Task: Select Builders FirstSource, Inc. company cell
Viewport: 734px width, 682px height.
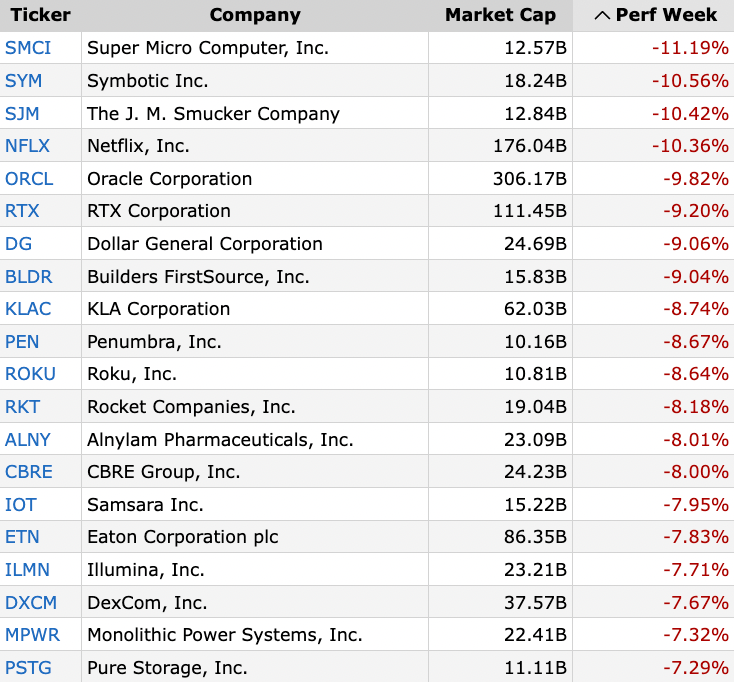Action: coord(198,276)
